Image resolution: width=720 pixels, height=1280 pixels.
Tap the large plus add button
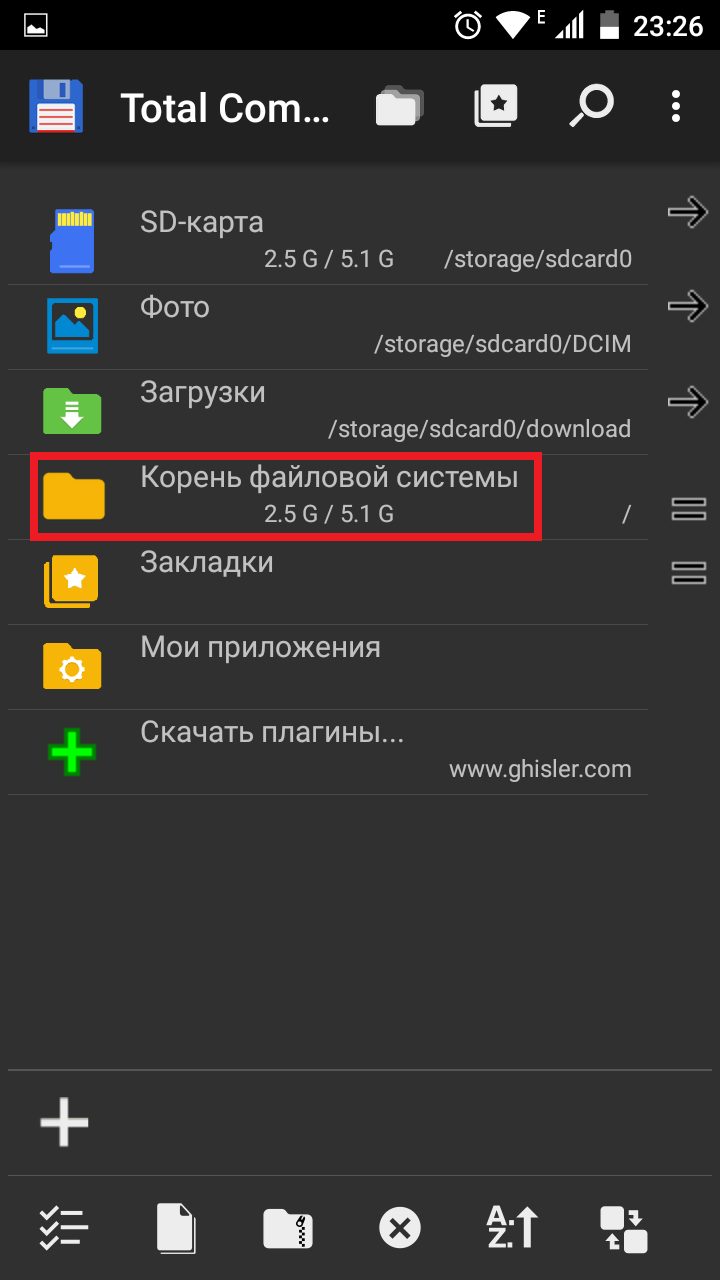click(65, 1121)
